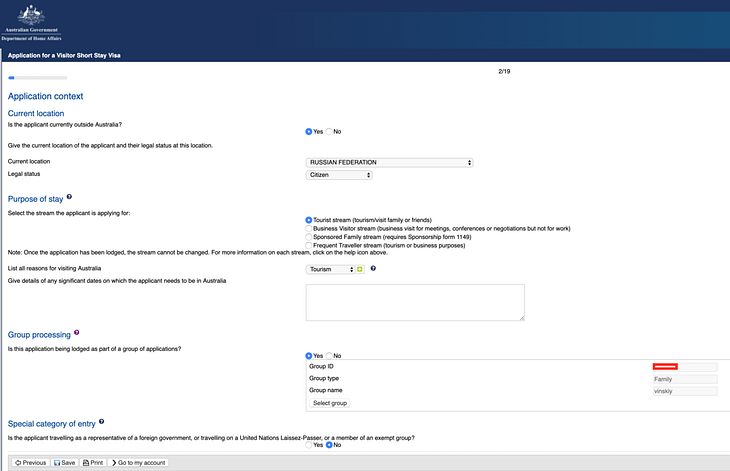Click the Group processing help icon
This screenshot has height=471, width=730.
tap(76, 333)
